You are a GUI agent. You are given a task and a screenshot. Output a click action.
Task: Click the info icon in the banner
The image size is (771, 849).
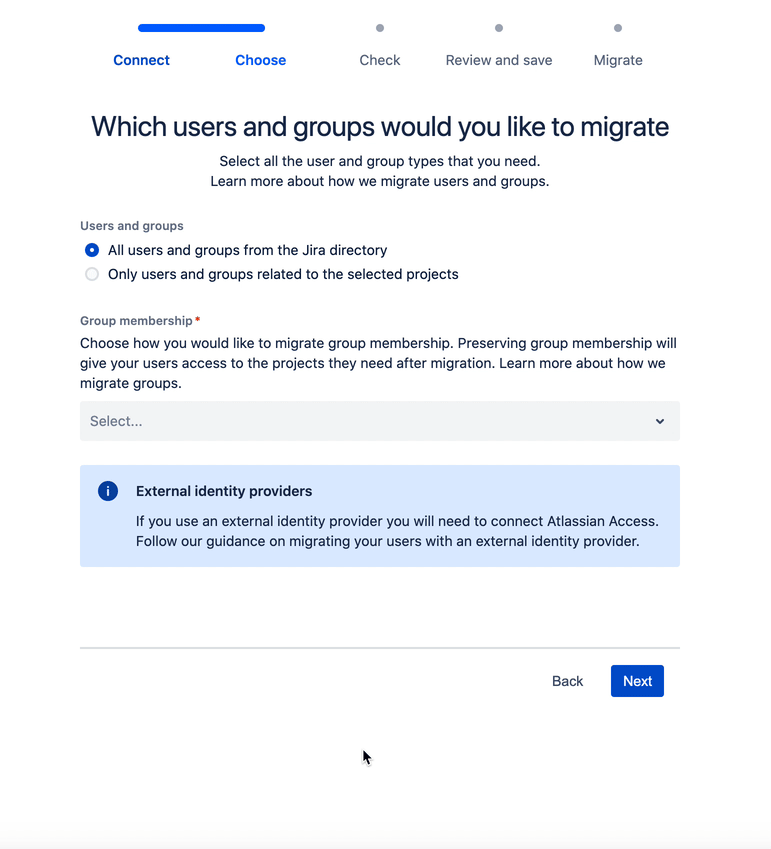point(107,491)
